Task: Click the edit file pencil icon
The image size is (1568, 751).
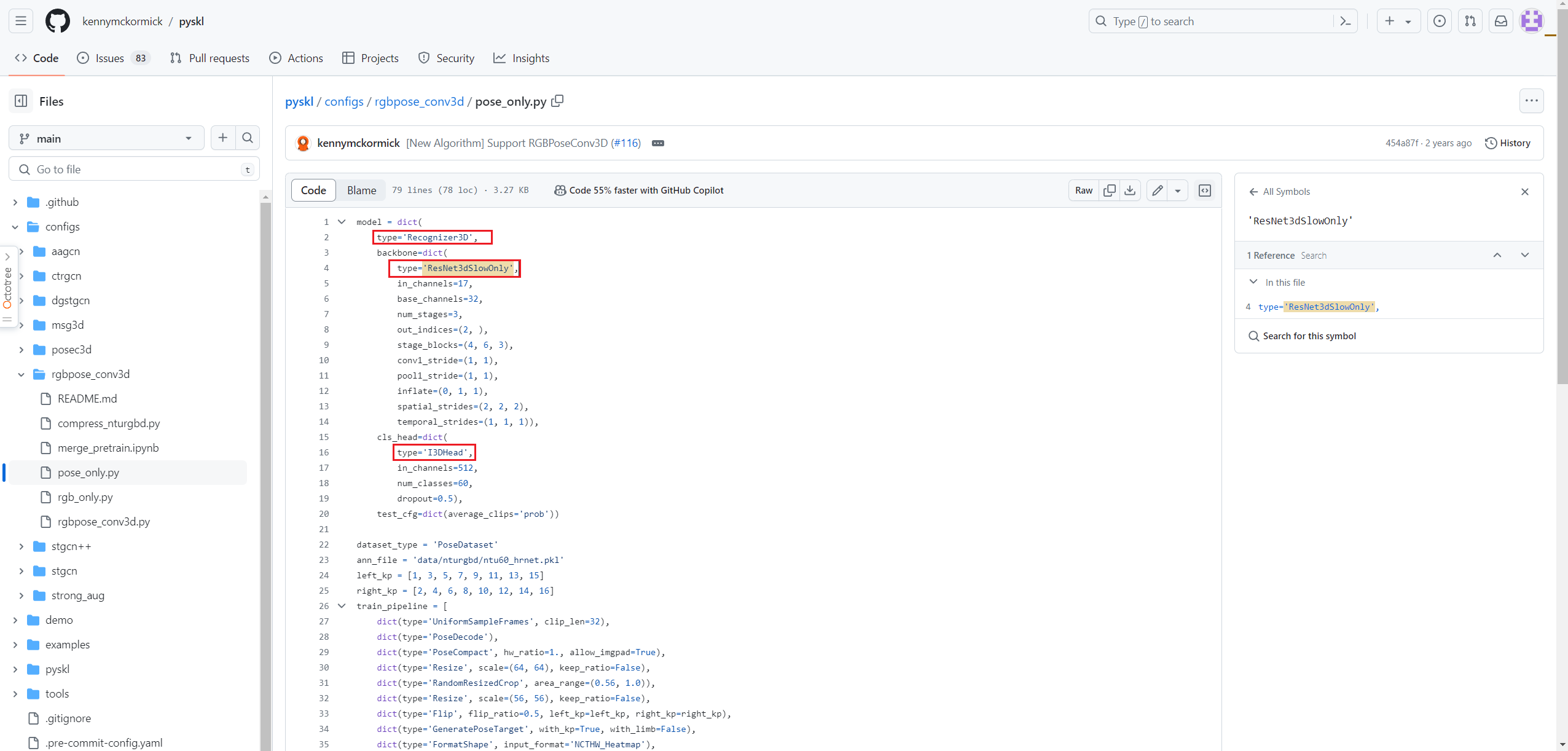Action: (1157, 191)
